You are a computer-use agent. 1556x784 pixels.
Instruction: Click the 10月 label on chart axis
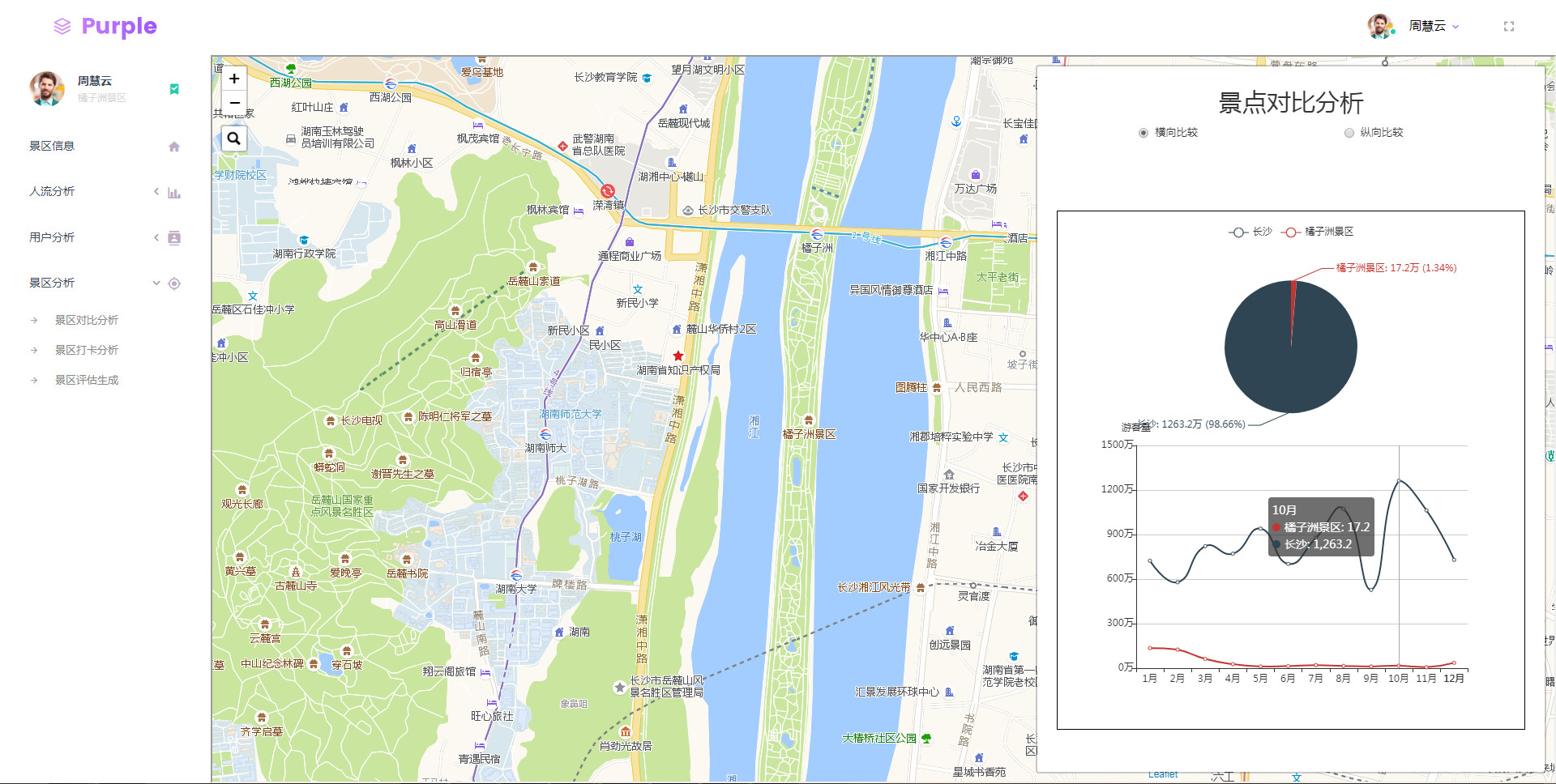(1398, 679)
